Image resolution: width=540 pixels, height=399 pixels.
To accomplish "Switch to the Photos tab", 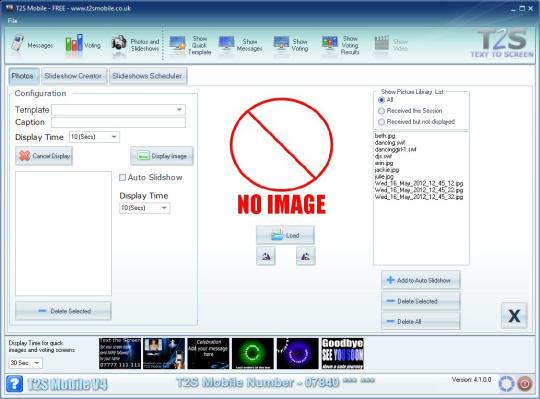I will tap(23, 76).
